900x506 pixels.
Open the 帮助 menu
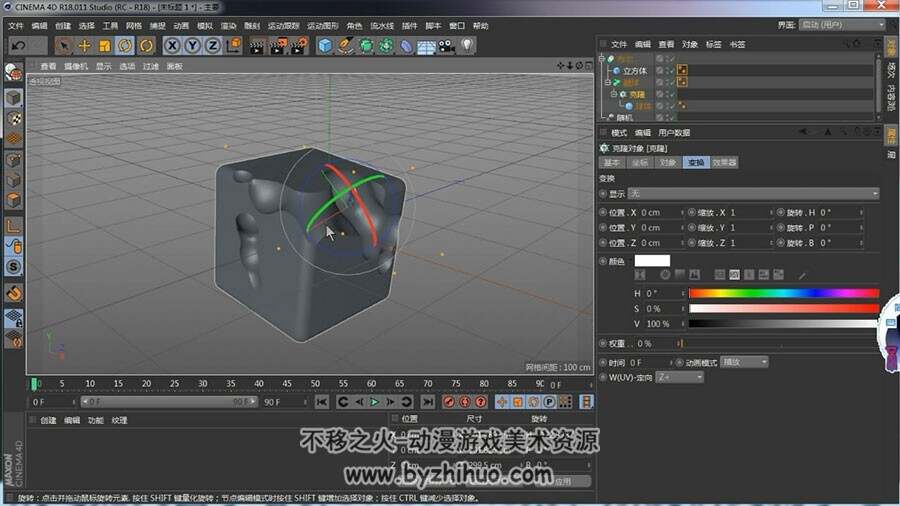point(480,26)
